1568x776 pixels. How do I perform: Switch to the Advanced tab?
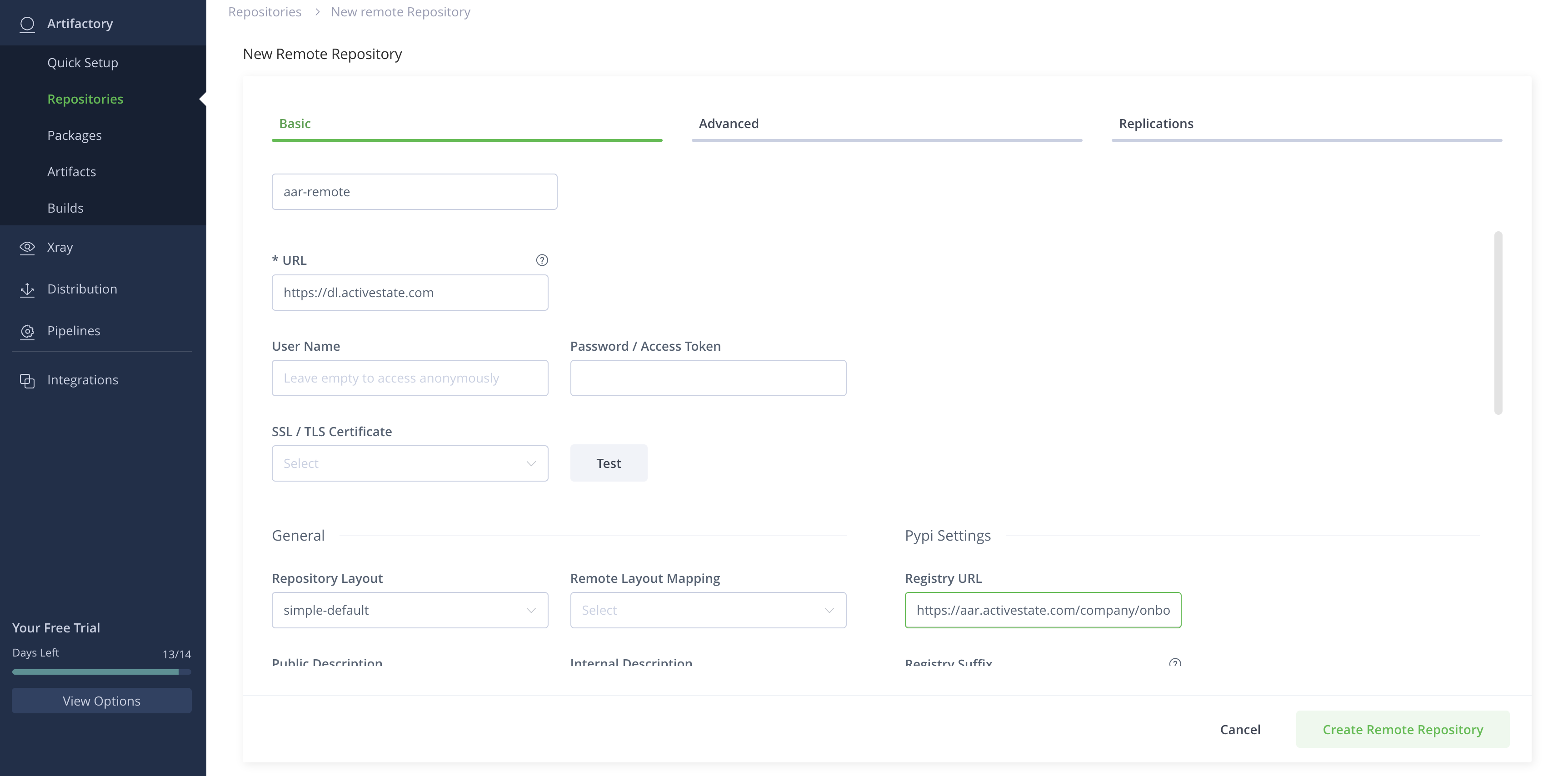click(x=729, y=124)
